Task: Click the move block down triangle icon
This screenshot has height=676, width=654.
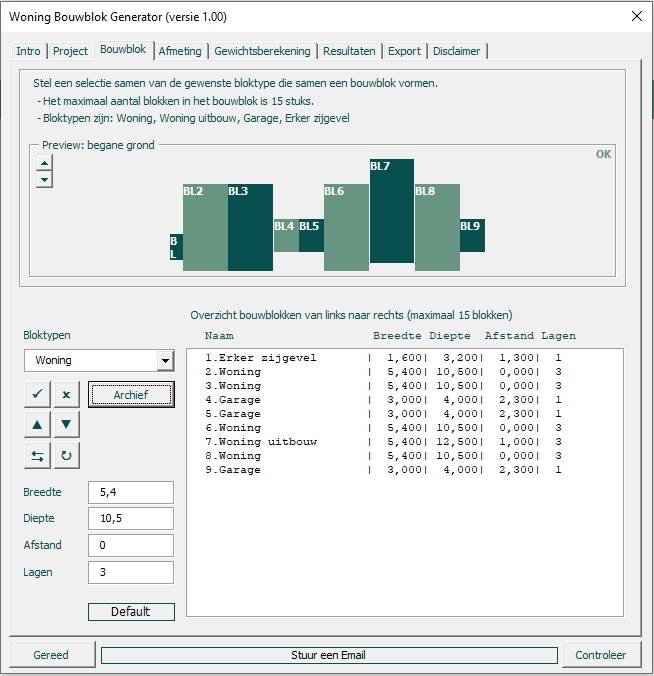Action: tap(66, 425)
